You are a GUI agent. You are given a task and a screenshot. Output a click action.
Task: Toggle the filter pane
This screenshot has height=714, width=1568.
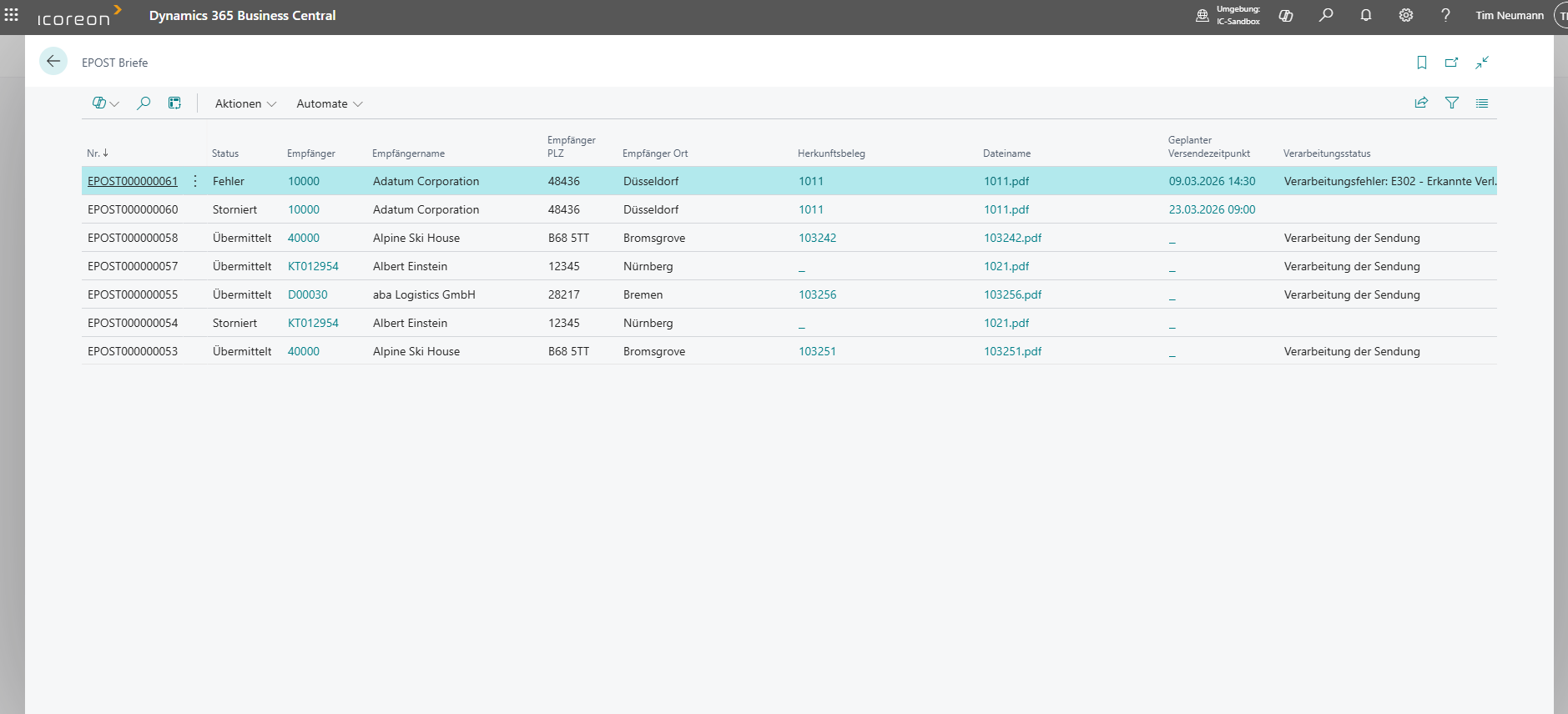1452,103
